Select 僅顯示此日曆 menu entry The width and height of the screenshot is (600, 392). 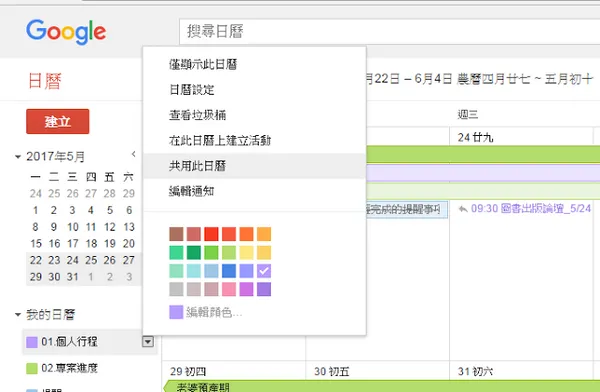click(254, 64)
